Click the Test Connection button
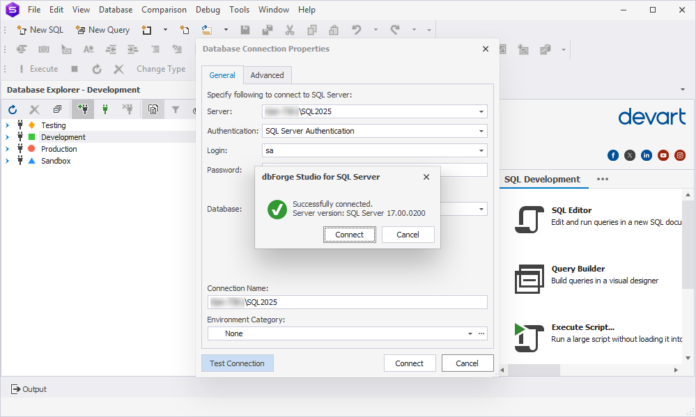 (x=237, y=363)
